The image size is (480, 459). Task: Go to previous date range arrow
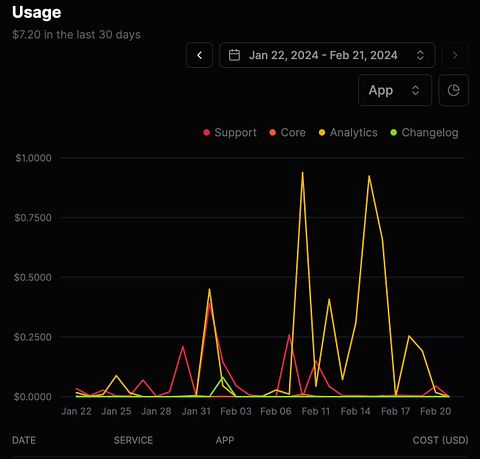pos(199,55)
